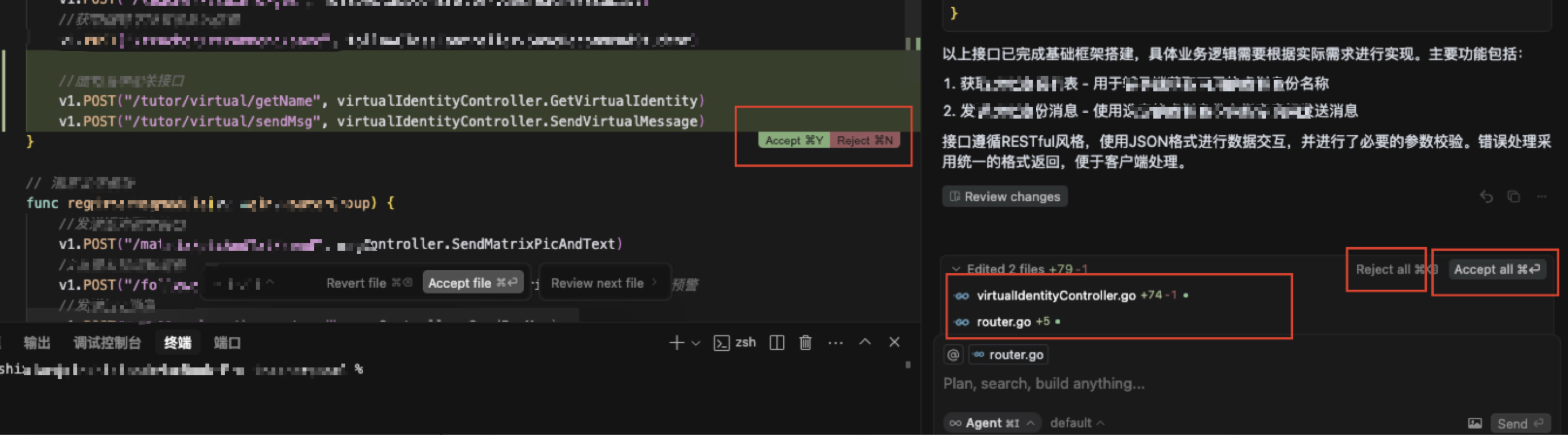Copy chat response with copy icon
Image resolution: width=1568 pixels, height=435 pixels.
coord(1513,197)
